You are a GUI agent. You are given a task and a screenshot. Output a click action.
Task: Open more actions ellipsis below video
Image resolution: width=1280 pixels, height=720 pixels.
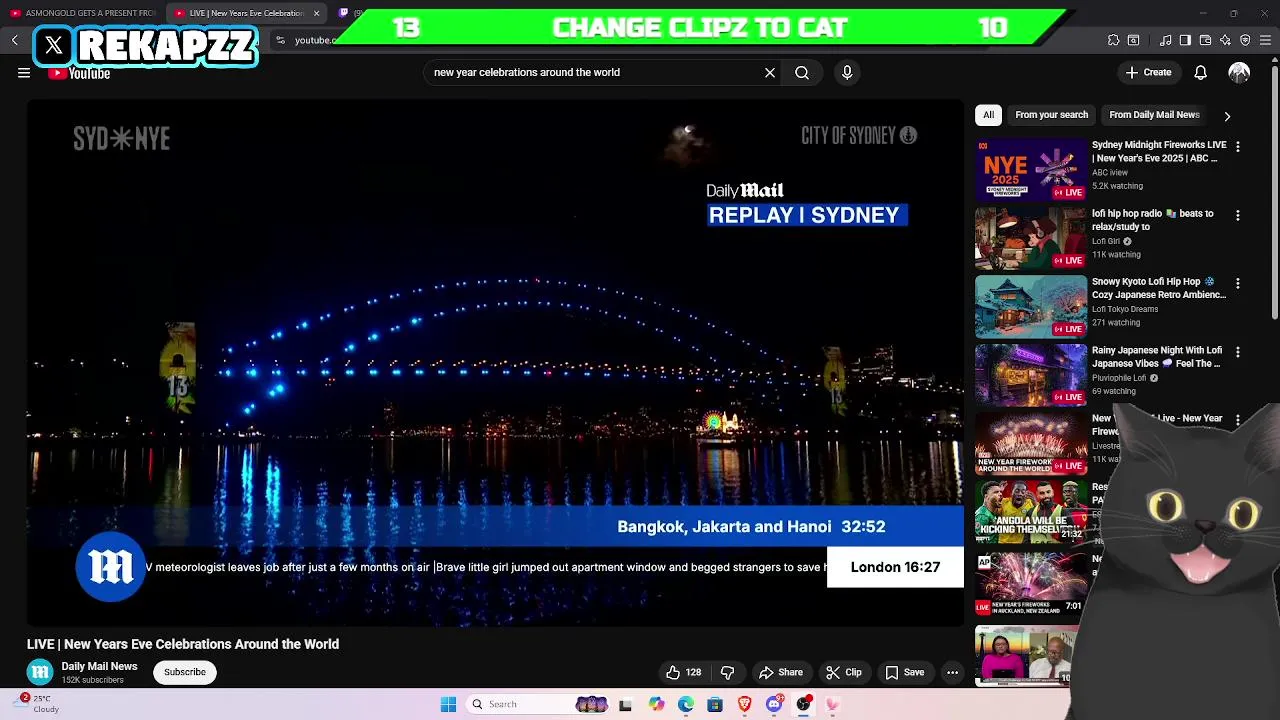click(x=952, y=672)
